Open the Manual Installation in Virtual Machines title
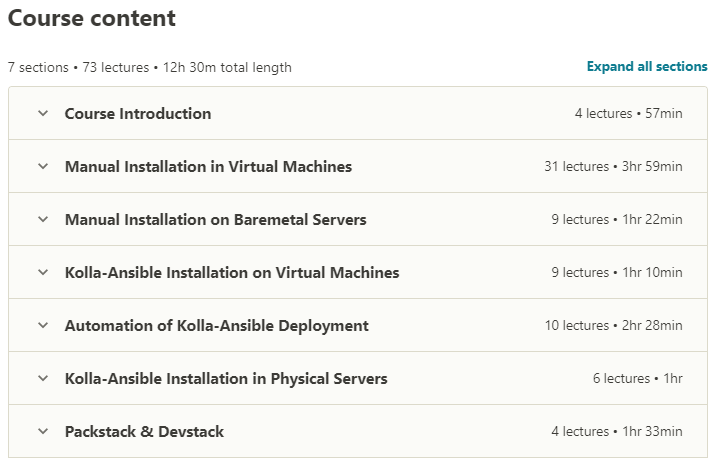The height and width of the screenshot is (464, 715). [x=208, y=167]
